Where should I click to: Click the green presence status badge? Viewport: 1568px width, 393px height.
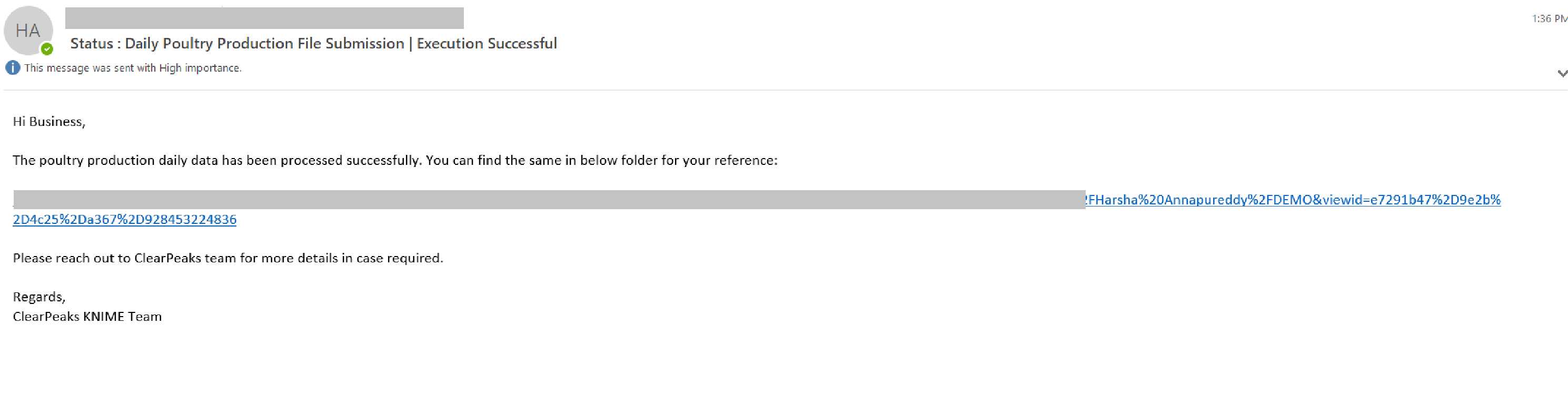47,49
